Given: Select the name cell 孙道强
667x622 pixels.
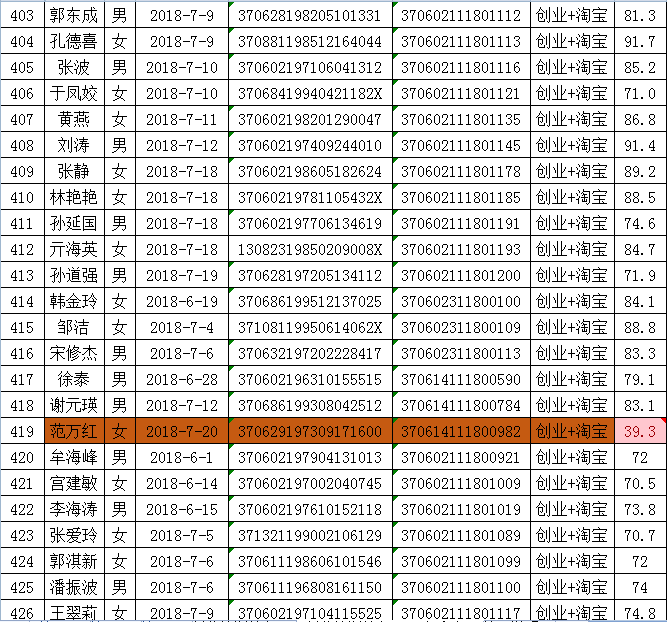Looking at the screenshot, I should tap(74, 276).
